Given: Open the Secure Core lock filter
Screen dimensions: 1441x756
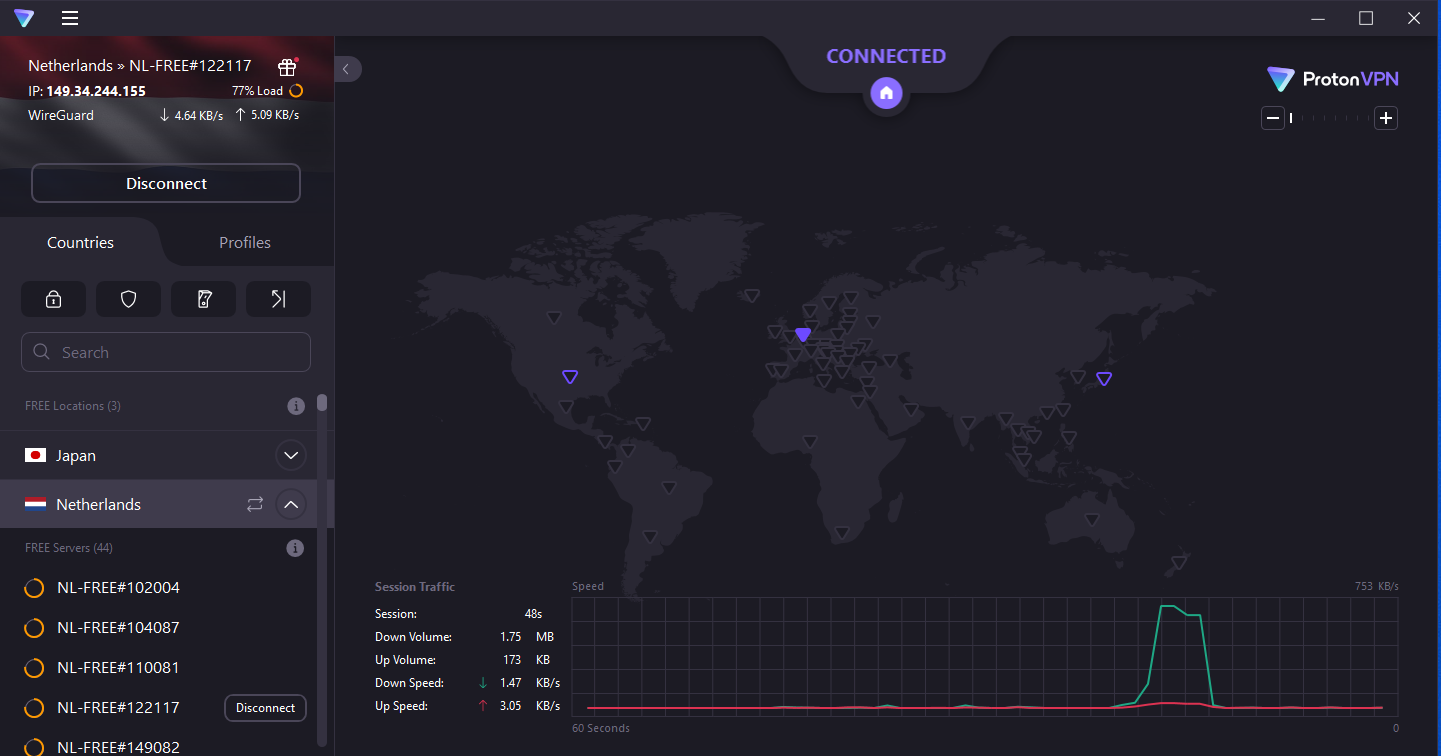Looking at the screenshot, I should click(x=53, y=298).
